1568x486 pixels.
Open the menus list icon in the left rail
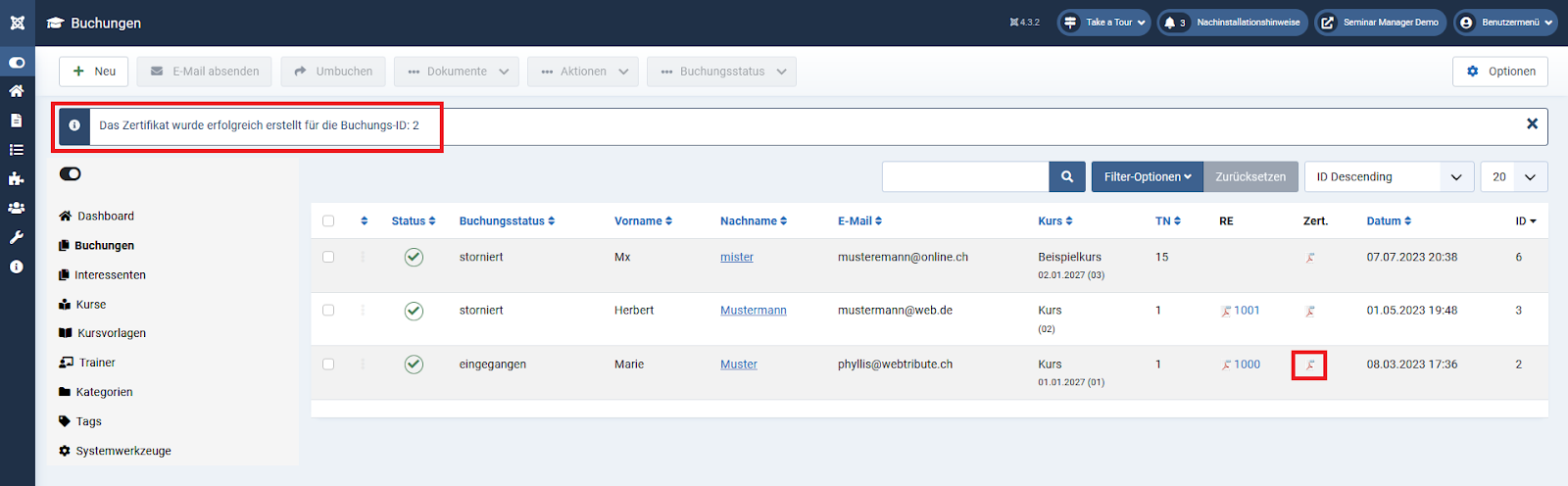[x=17, y=150]
